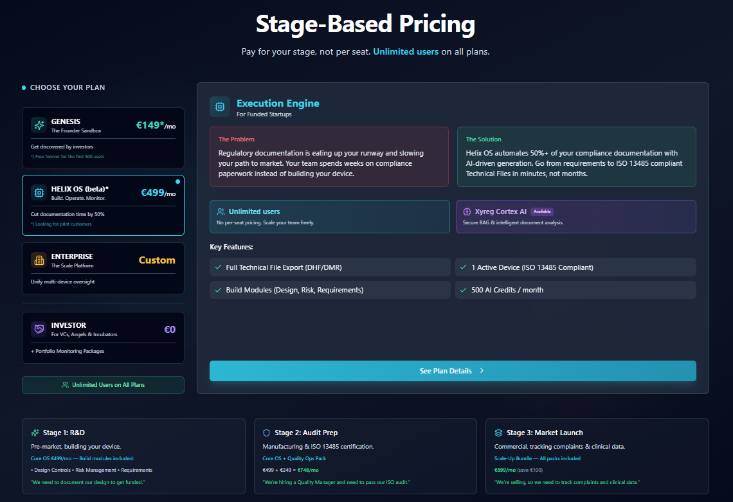The height and width of the screenshot is (502, 733).
Task: Click the Genesis plan sparkle icon
Action: click(x=38, y=126)
